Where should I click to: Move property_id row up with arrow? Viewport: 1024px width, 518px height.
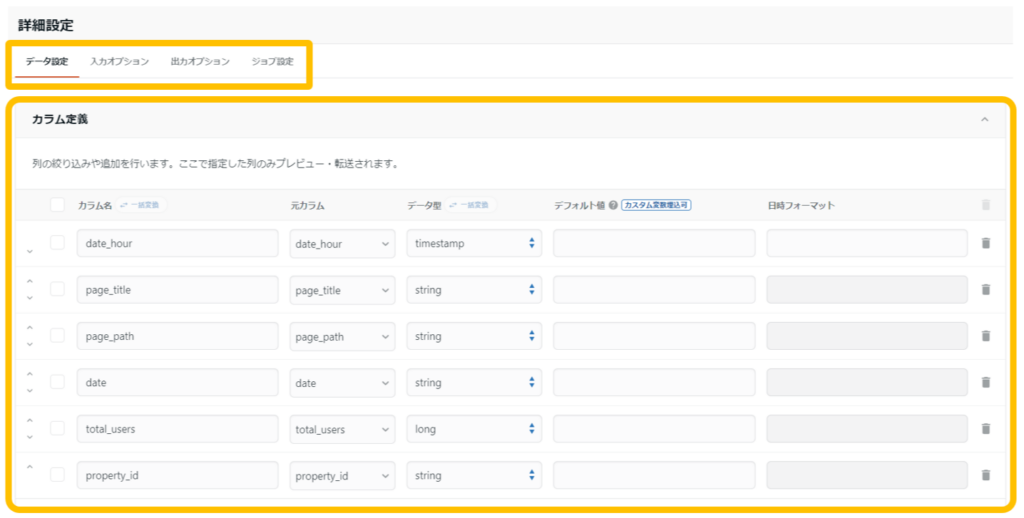tap(30, 467)
